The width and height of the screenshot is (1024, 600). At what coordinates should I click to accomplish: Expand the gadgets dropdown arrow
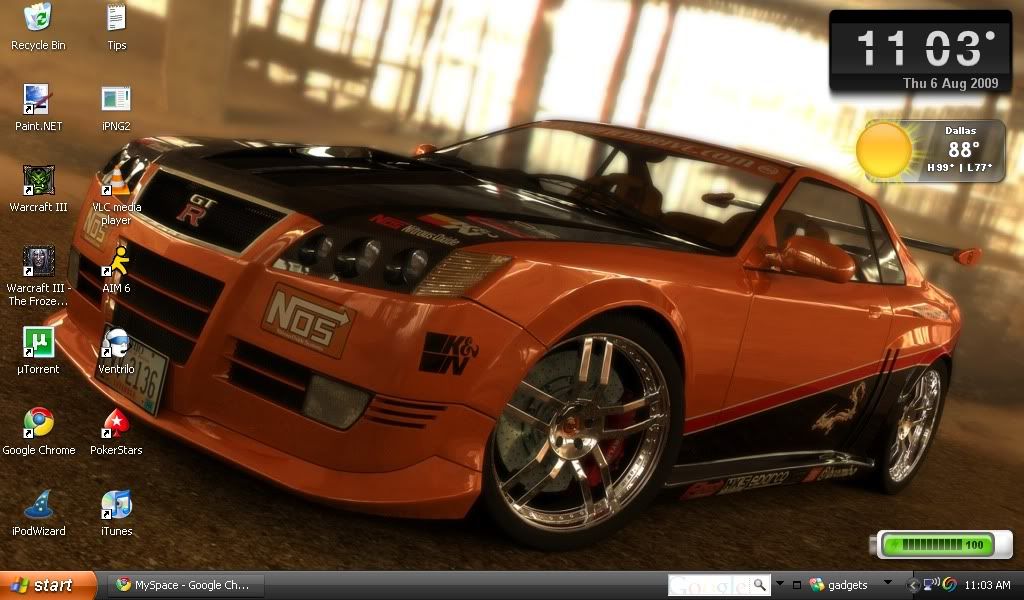click(x=888, y=582)
